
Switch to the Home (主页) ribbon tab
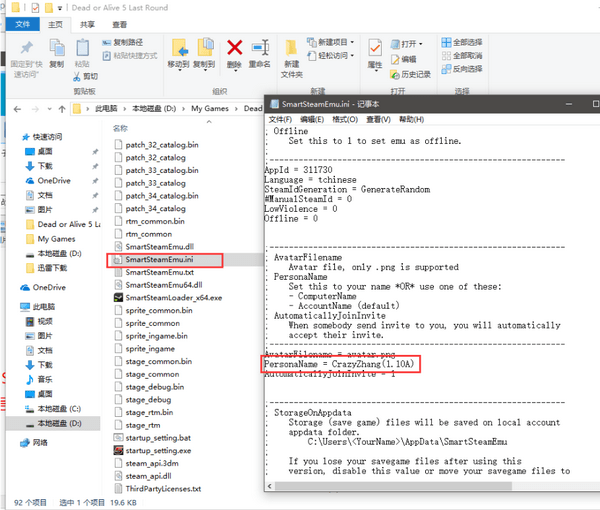55,24
